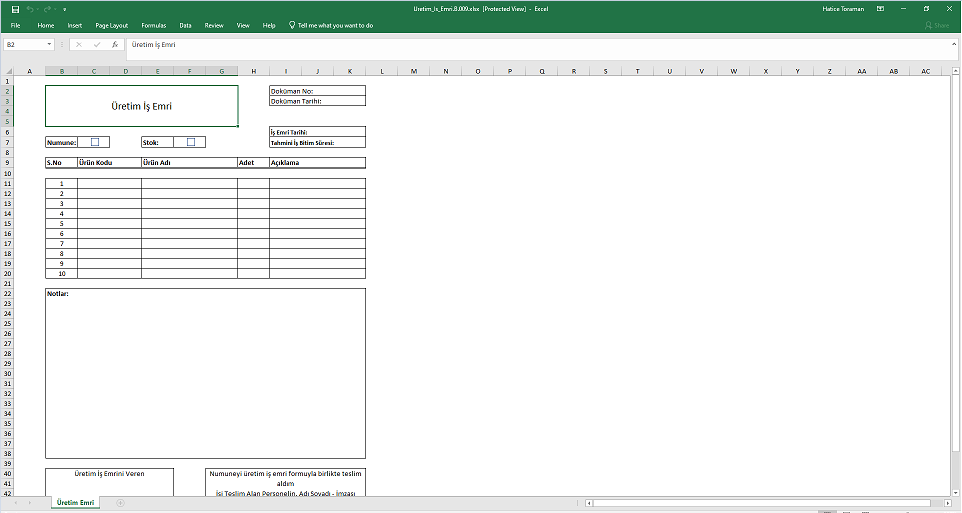Image resolution: width=962 pixels, height=513 pixels.
Task: Open the Name Box dropdown arrow
Action: (x=49, y=45)
